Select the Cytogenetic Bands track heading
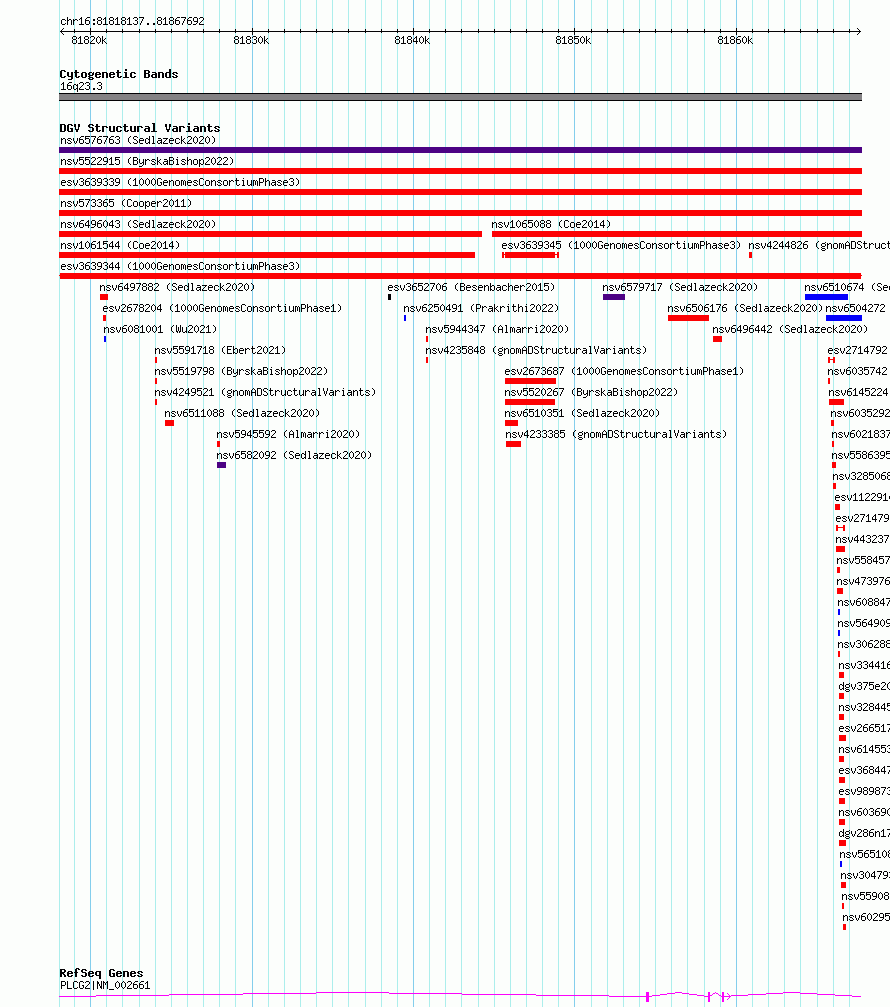This screenshot has width=890, height=1007. pos(119,74)
